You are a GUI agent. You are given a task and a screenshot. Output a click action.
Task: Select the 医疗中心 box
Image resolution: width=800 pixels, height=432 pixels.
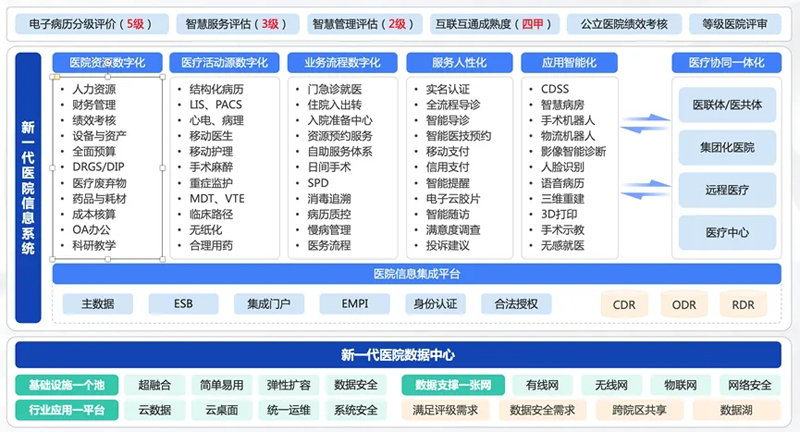click(x=727, y=231)
